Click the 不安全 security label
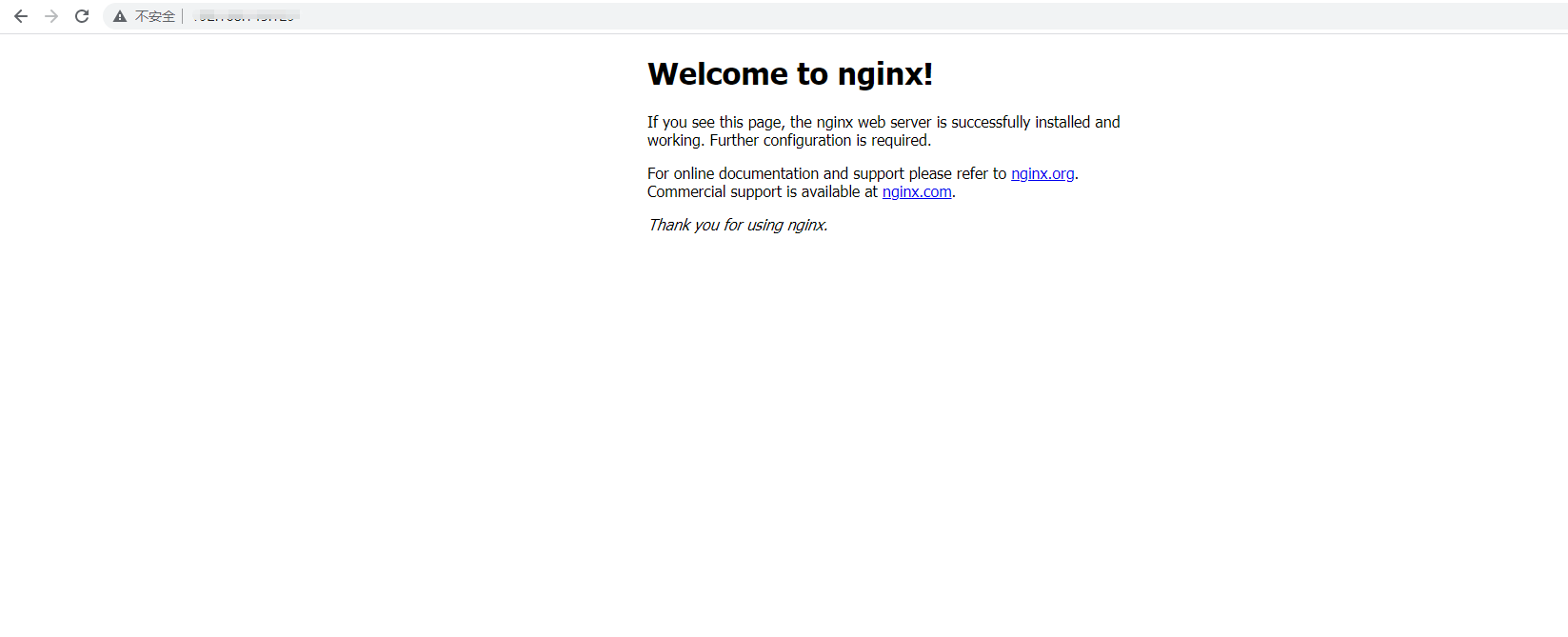1568x637 pixels. (x=155, y=16)
